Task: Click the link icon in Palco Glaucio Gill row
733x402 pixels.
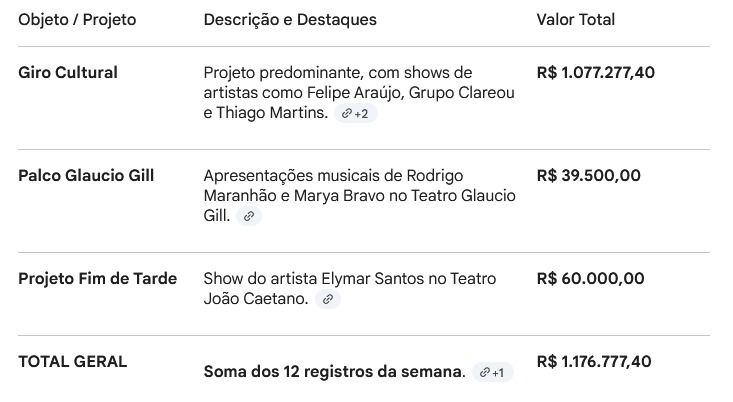Action: coord(249,216)
